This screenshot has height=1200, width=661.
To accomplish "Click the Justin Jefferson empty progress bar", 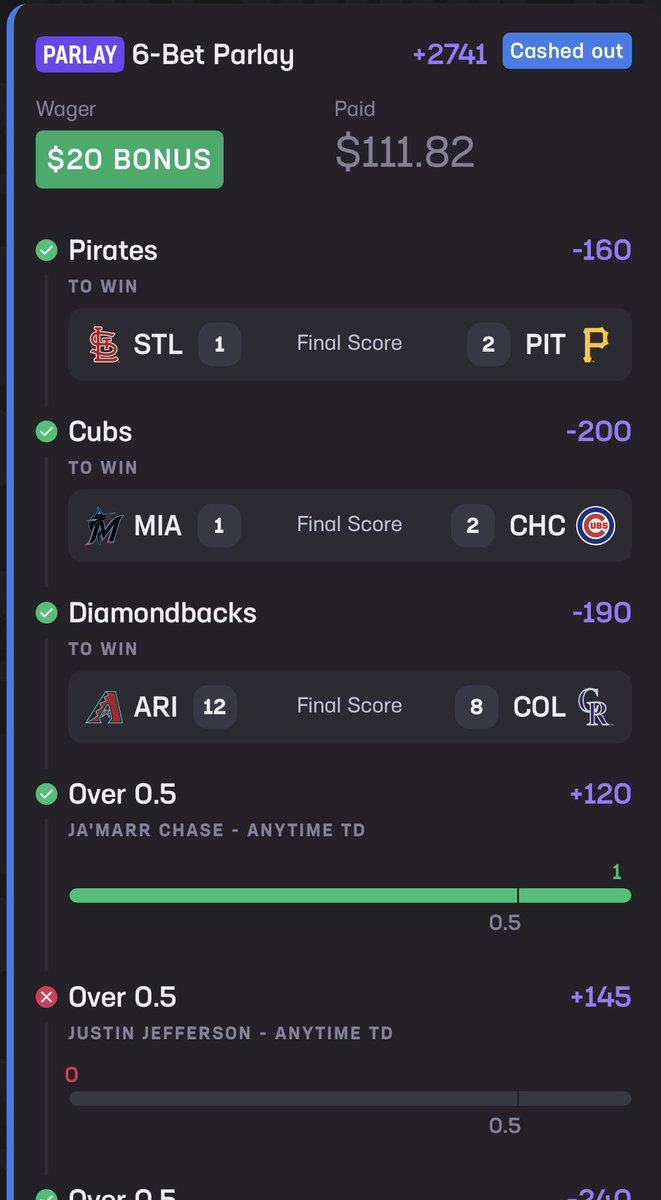I will point(350,1098).
